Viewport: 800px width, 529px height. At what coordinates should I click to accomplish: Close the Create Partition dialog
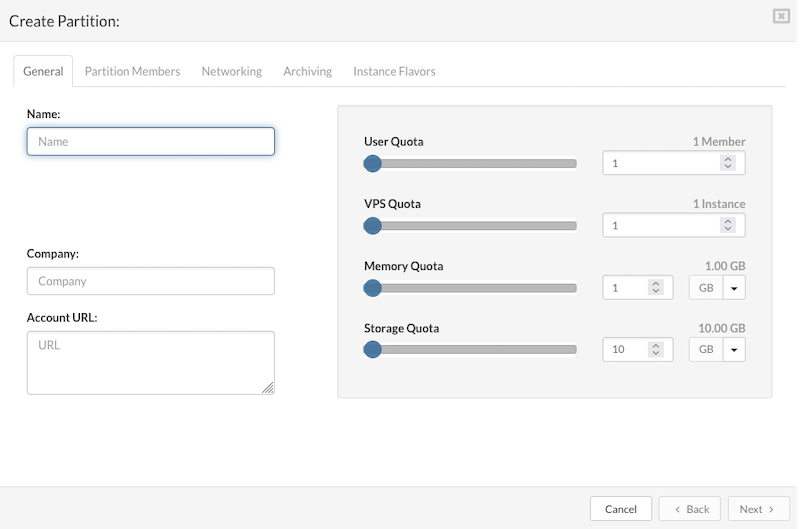pyautogui.click(x=780, y=16)
